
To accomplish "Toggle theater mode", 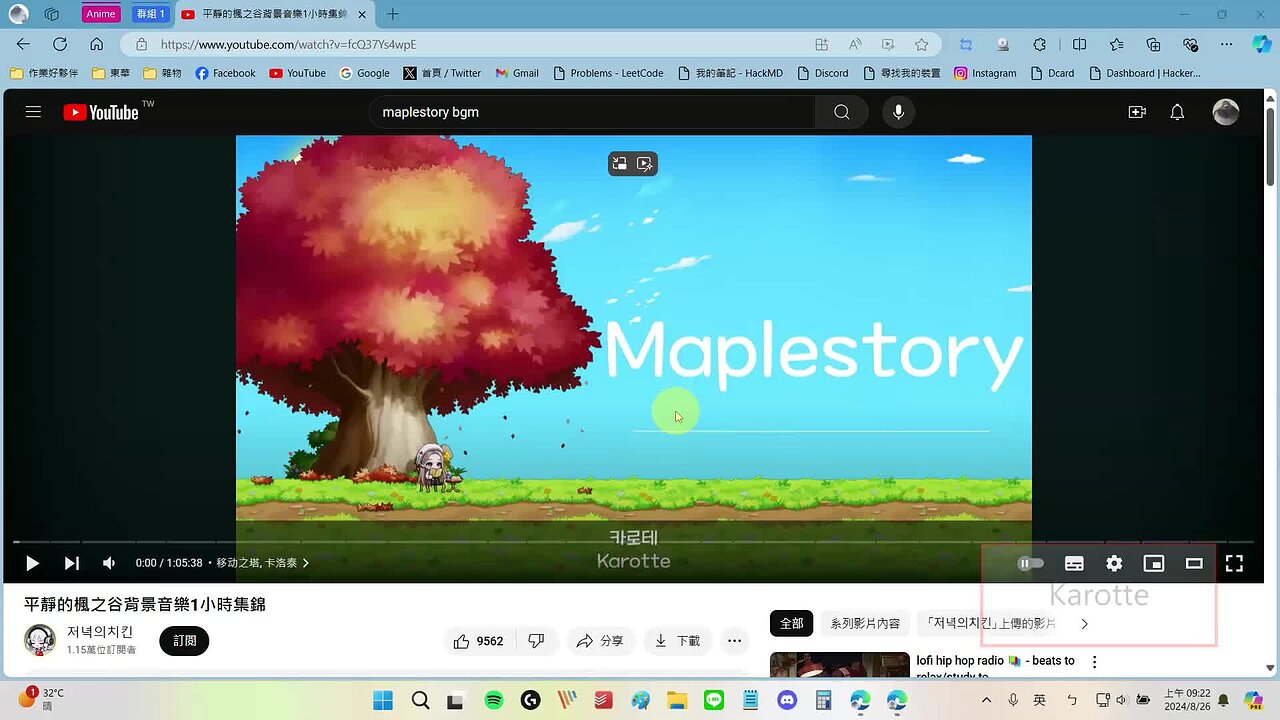I will [x=1194, y=563].
